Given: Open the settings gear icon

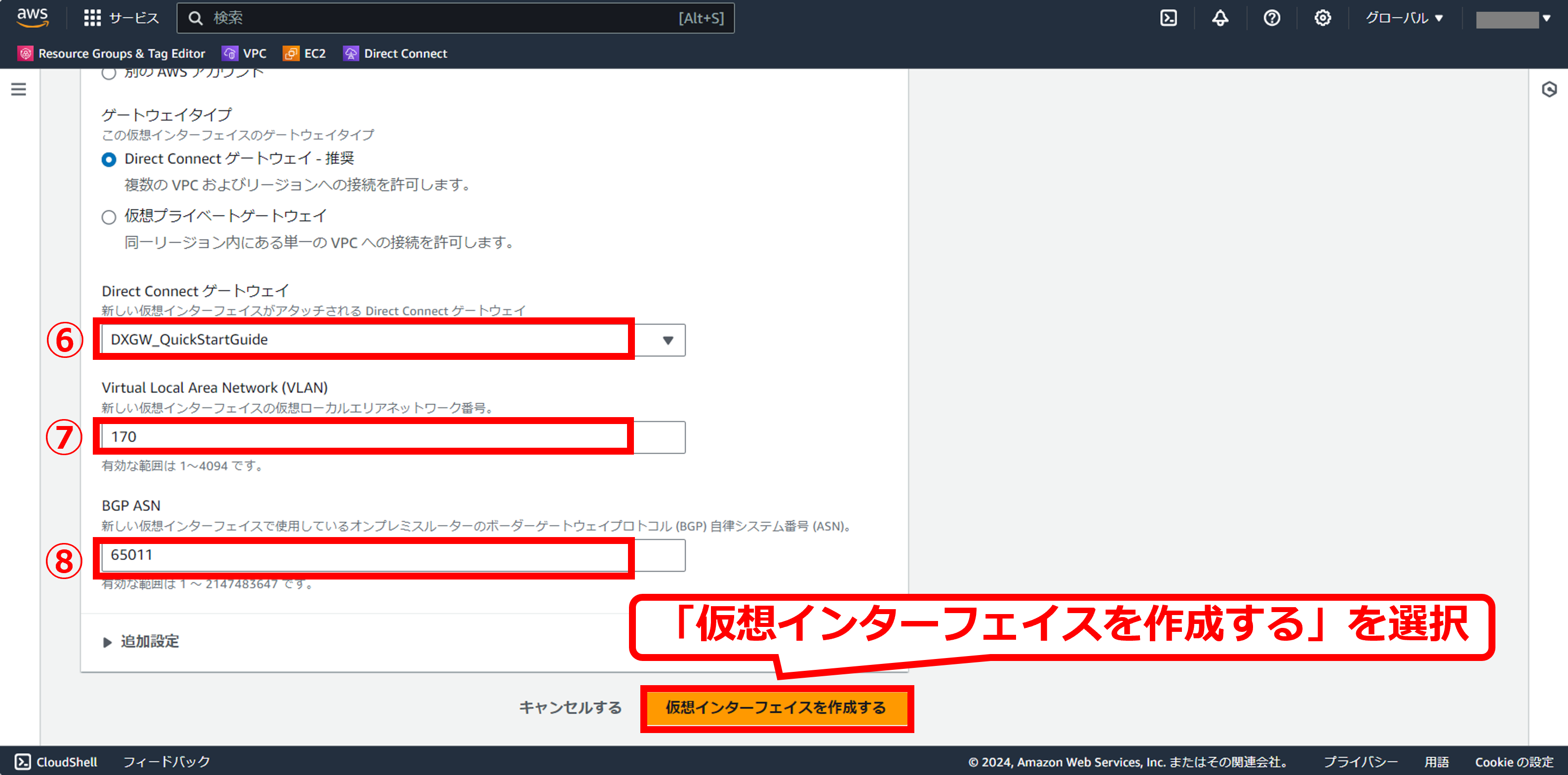Looking at the screenshot, I should 1322,18.
